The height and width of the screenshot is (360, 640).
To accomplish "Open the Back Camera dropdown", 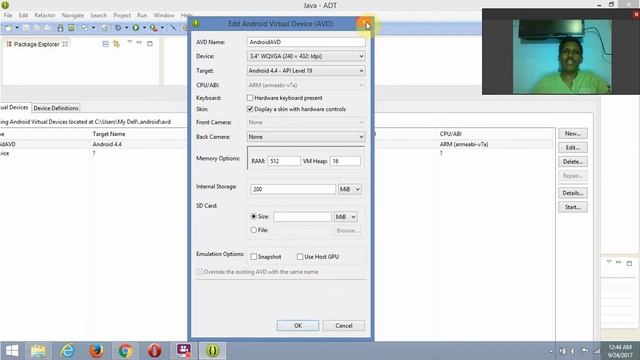I will point(306,137).
